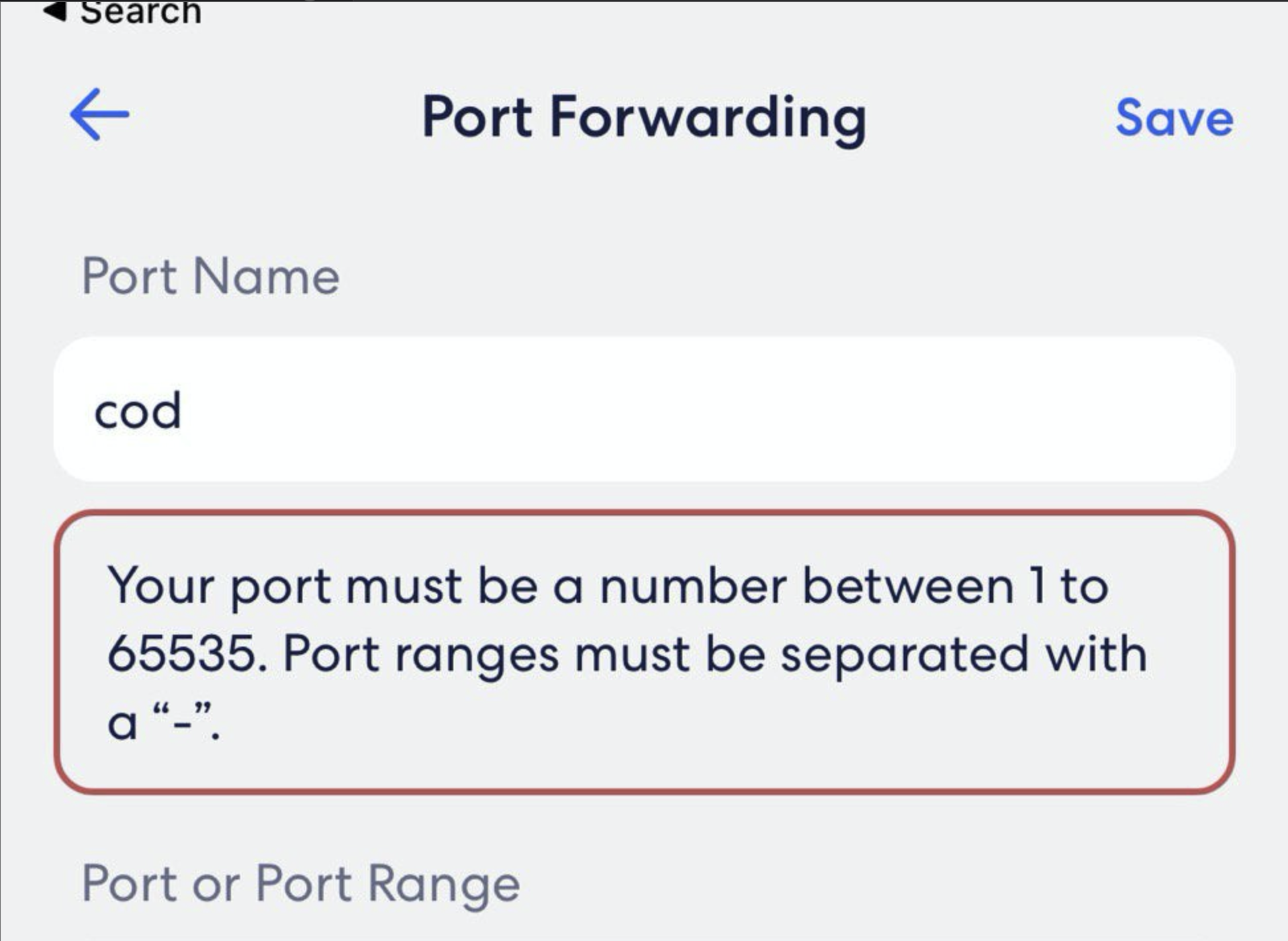1288x941 pixels.
Task: Click the word "between" in the error message
Action: pyautogui.click(x=908, y=586)
